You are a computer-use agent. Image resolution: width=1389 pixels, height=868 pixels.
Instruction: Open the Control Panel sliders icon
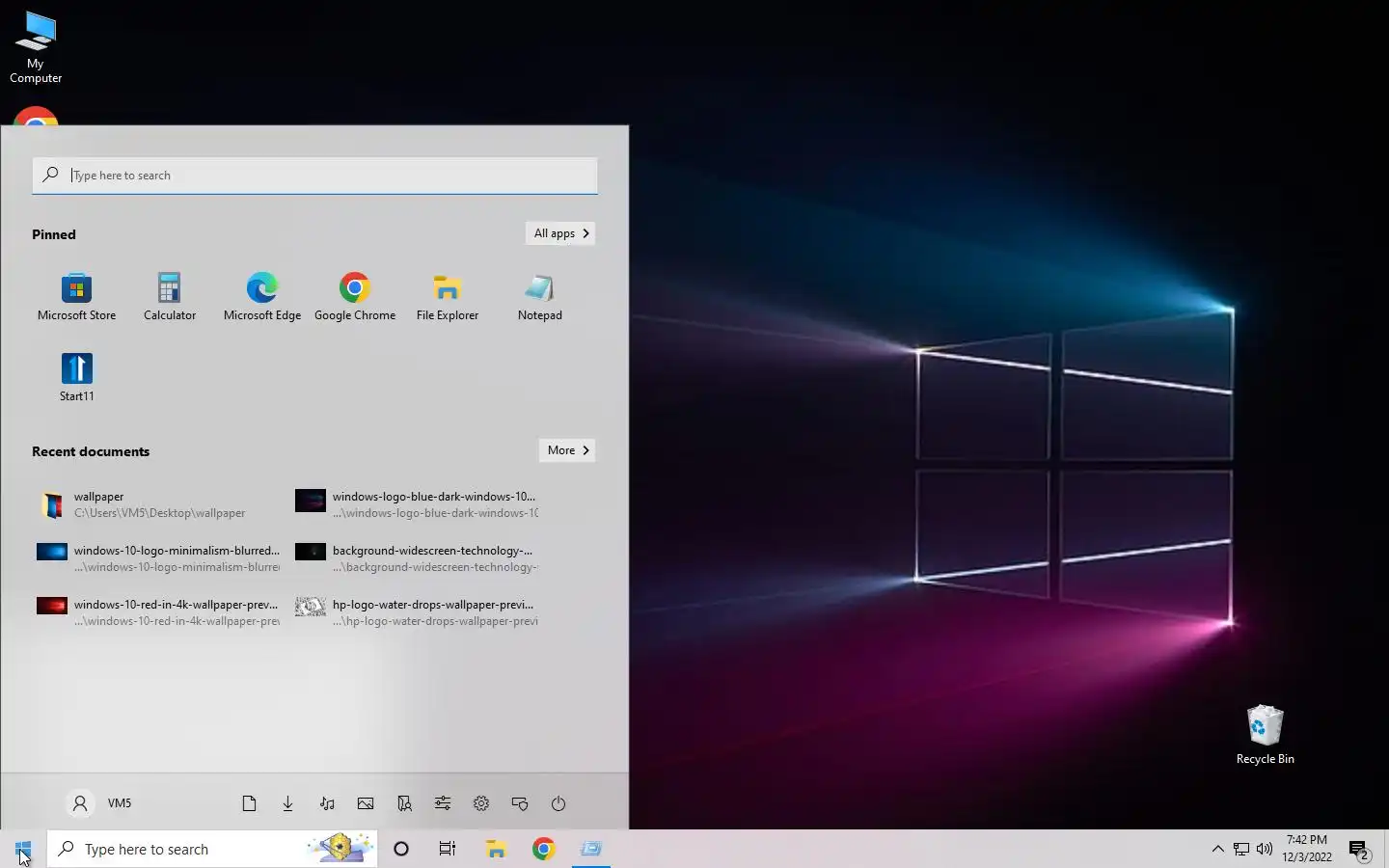pos(443,803)
